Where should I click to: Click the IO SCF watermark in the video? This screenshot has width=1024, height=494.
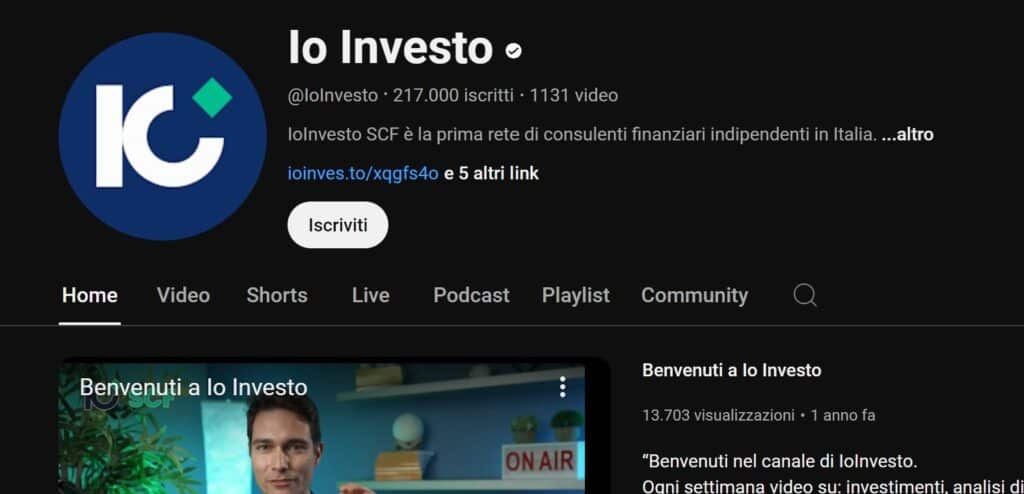tap(129, 400)
